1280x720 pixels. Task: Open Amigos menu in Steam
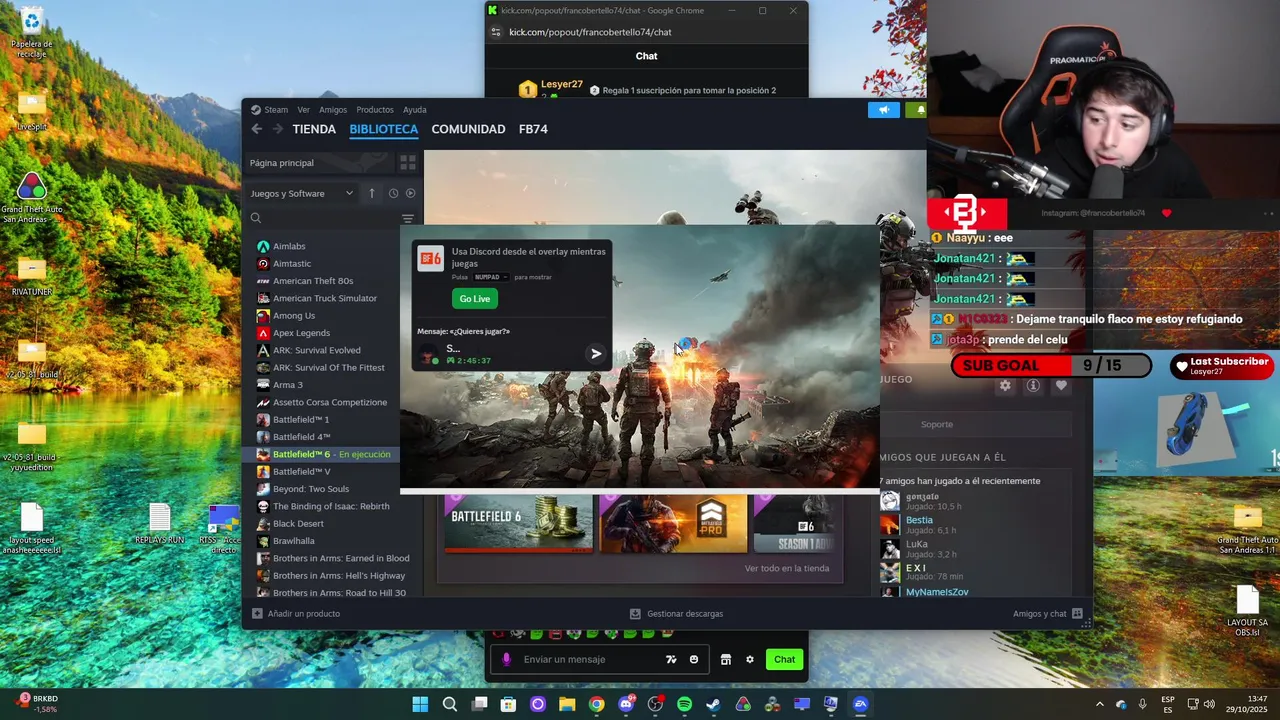click(333, 110)
